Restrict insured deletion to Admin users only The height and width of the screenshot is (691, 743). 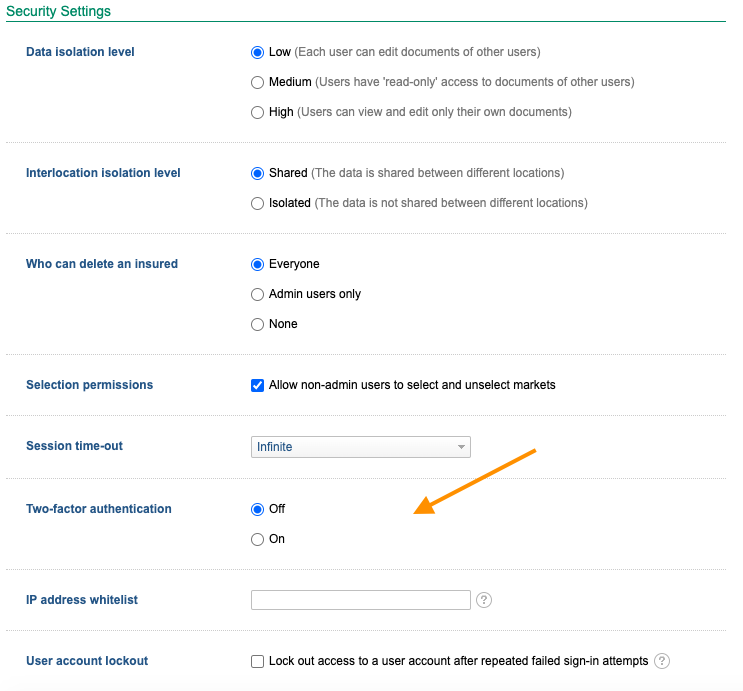[x=258, y=294]
